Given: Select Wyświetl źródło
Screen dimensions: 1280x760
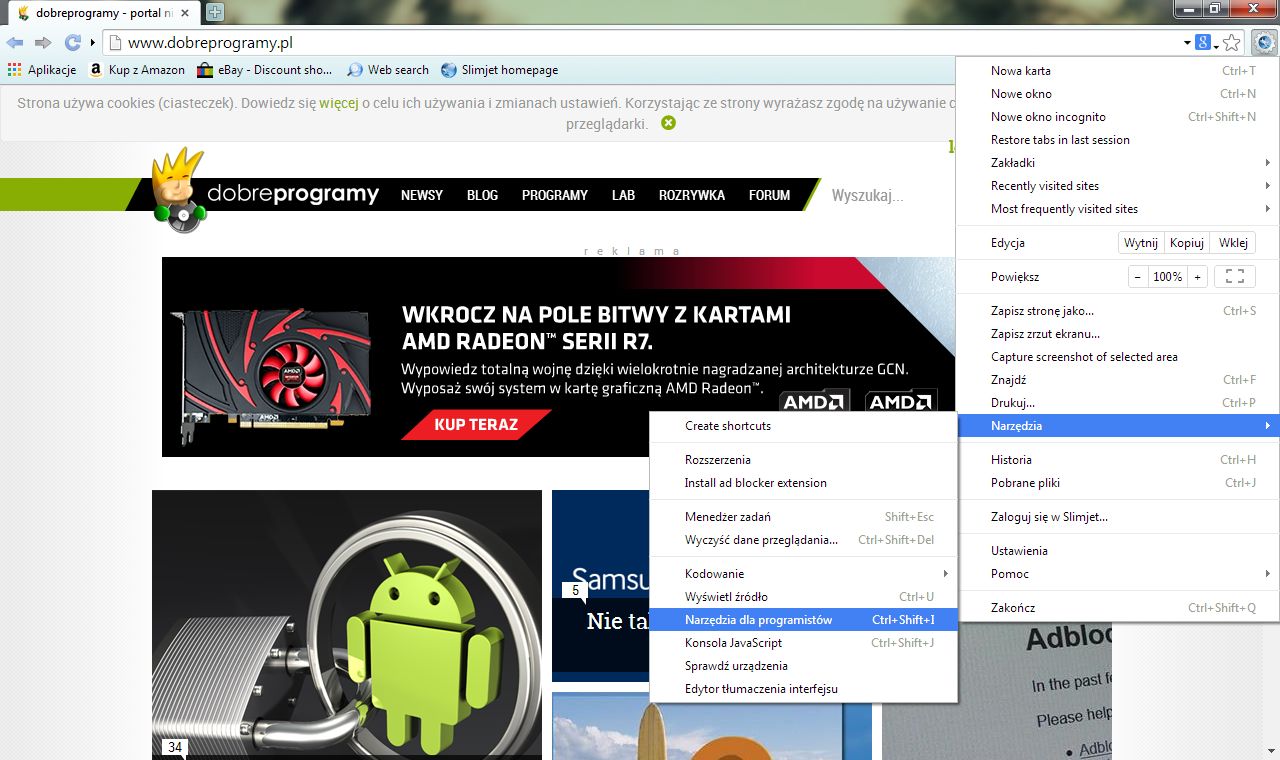Looking at the screenshot, I should (x=803, y=597).
